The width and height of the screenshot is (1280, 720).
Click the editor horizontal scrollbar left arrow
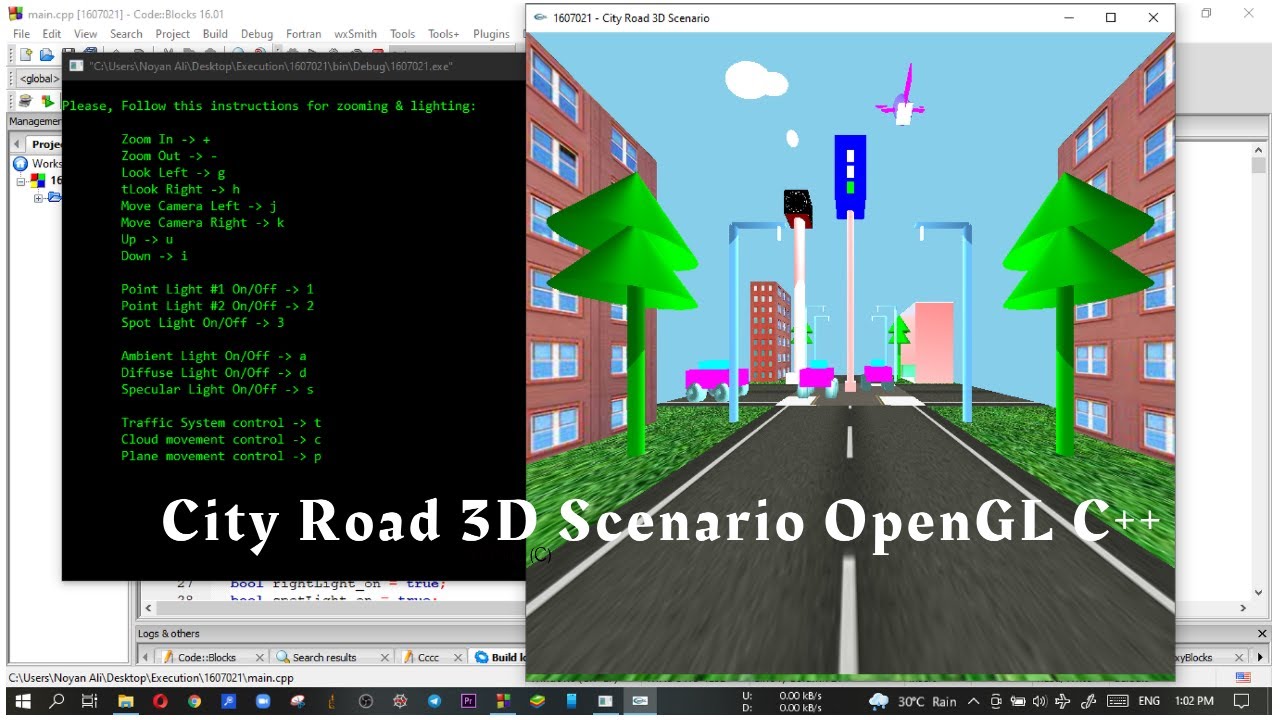point(149,607)
